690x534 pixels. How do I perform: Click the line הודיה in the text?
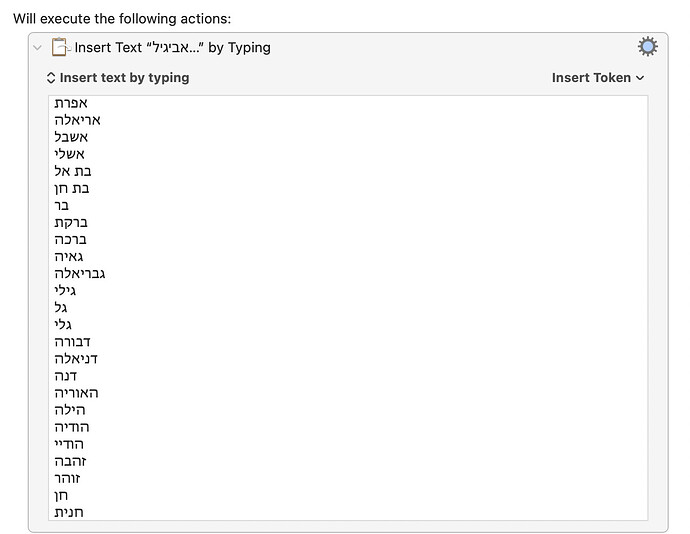[x=72, y=427]
